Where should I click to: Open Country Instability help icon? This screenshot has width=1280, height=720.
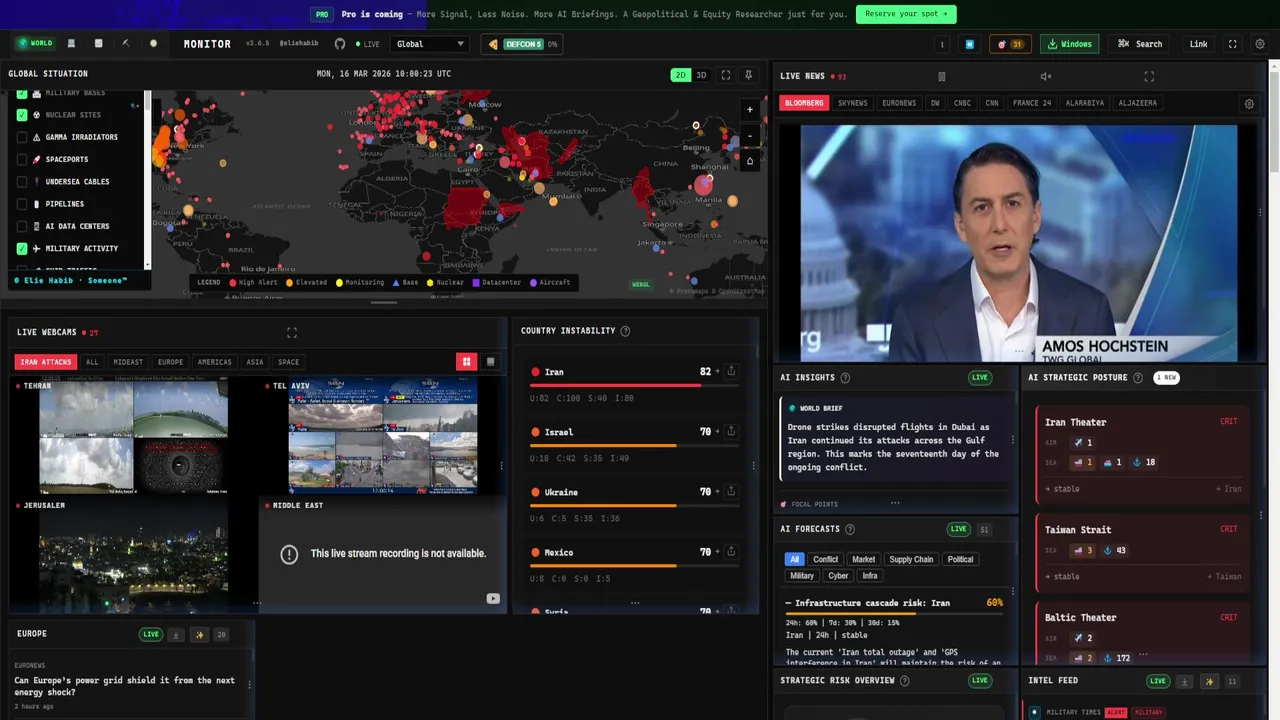[626, 331]
